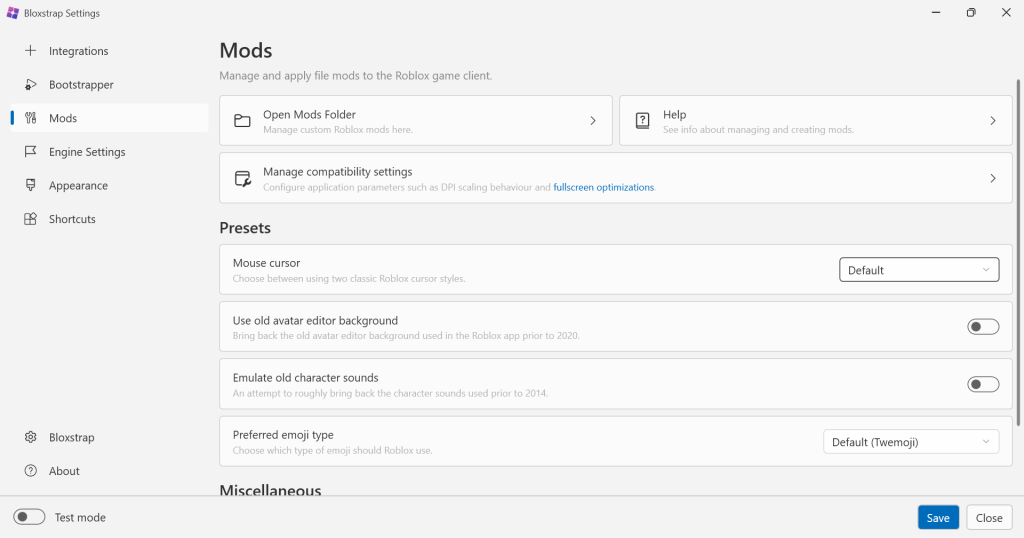Click the Close button at bottom
This screenshot has height=538, width=1024.
[989, 517]
